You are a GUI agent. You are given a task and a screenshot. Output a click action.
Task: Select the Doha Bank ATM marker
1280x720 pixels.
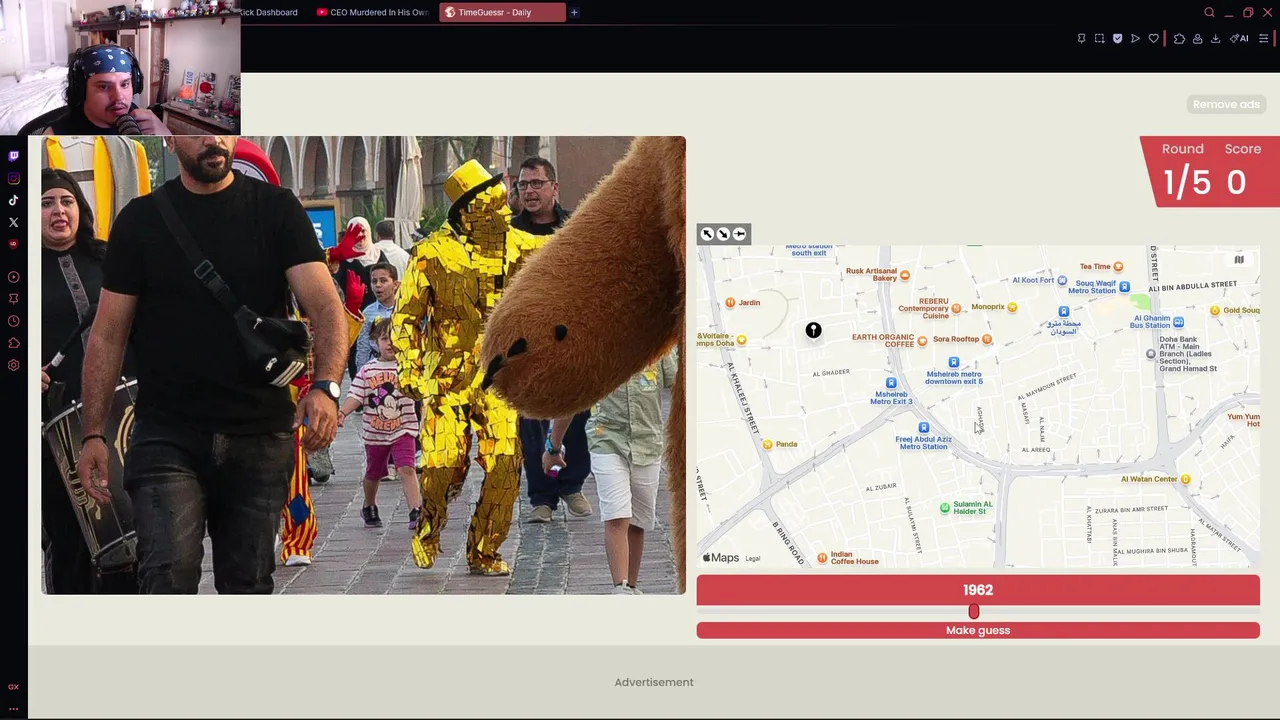(1150, 354)
